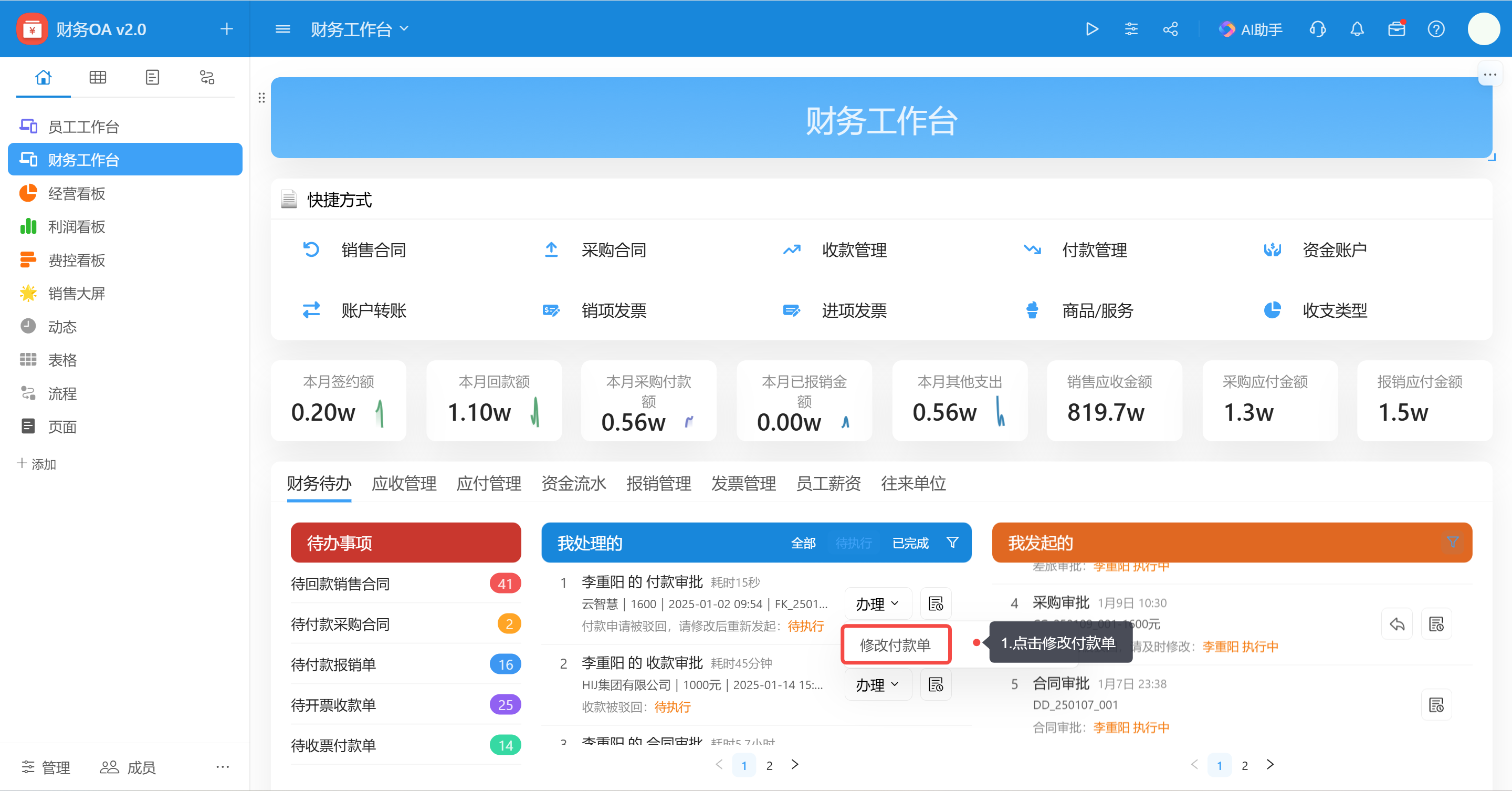Open 经营看板 in the sidebar
1512x791 pixels.
coord(125,193)
